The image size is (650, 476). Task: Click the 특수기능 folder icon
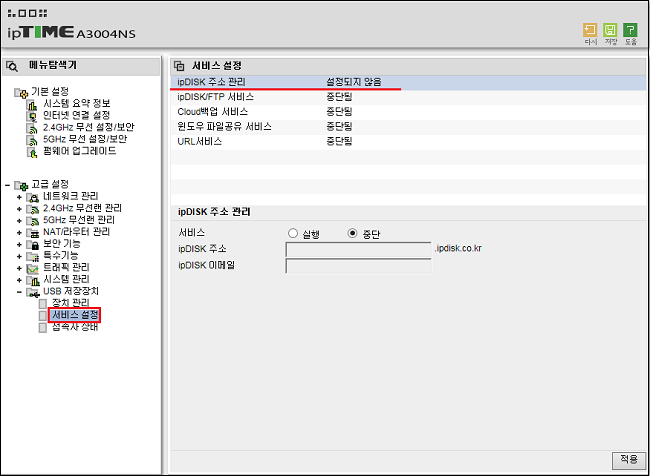click(32, 256)
